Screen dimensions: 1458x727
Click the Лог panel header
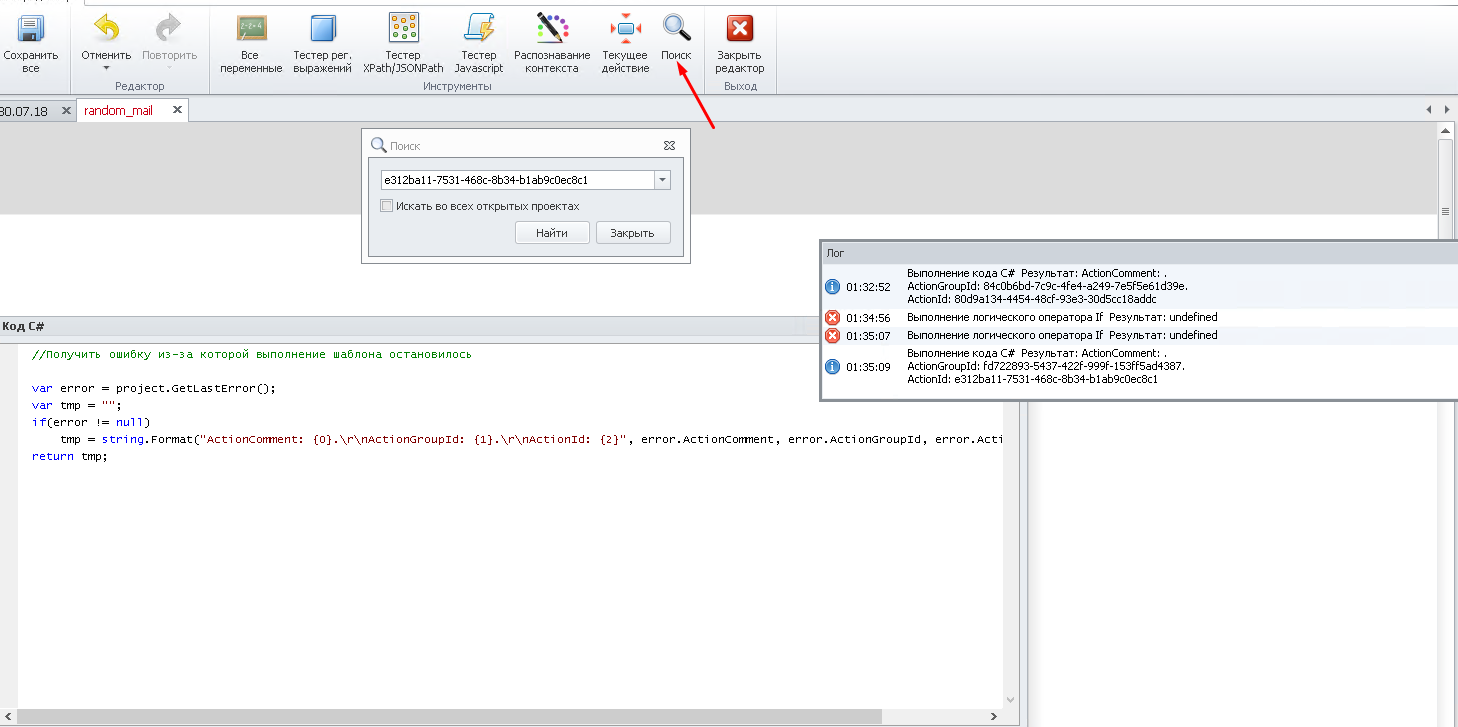point(1139,253)
